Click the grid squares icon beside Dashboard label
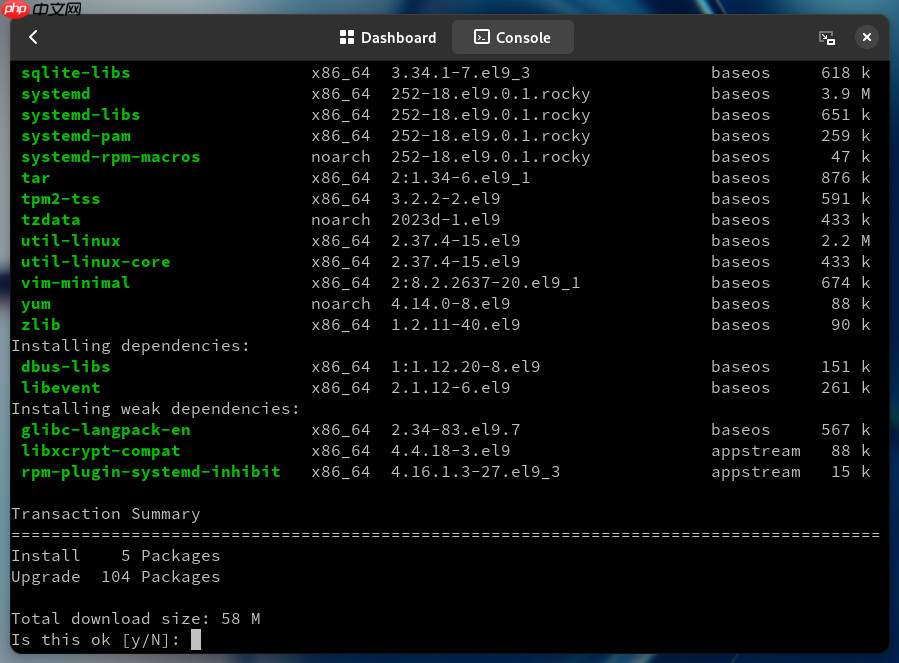Screen dimensions: 899x663 coord(349,37)
